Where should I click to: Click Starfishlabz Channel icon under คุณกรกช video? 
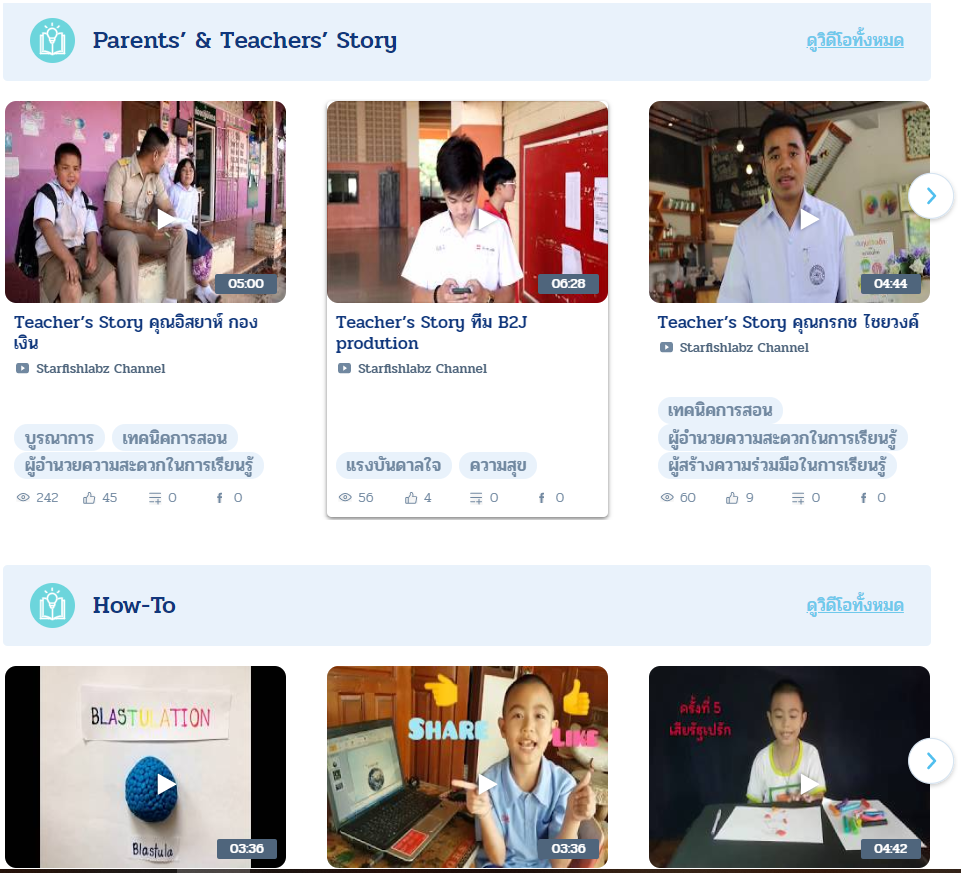666,348
